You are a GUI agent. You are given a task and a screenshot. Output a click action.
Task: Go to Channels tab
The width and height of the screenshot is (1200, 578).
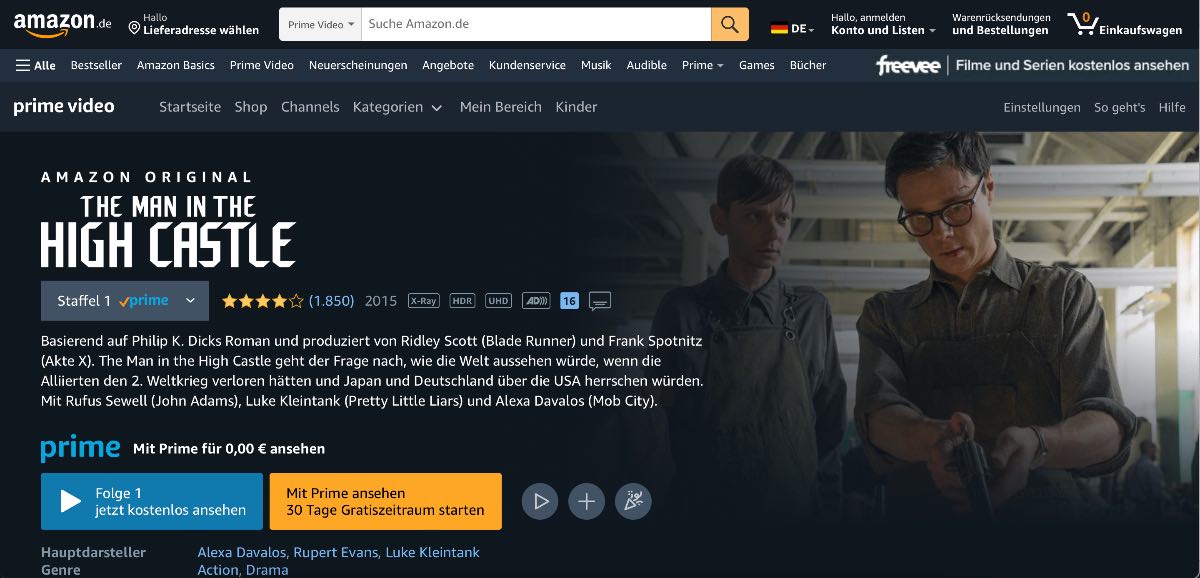click(310, 107)
